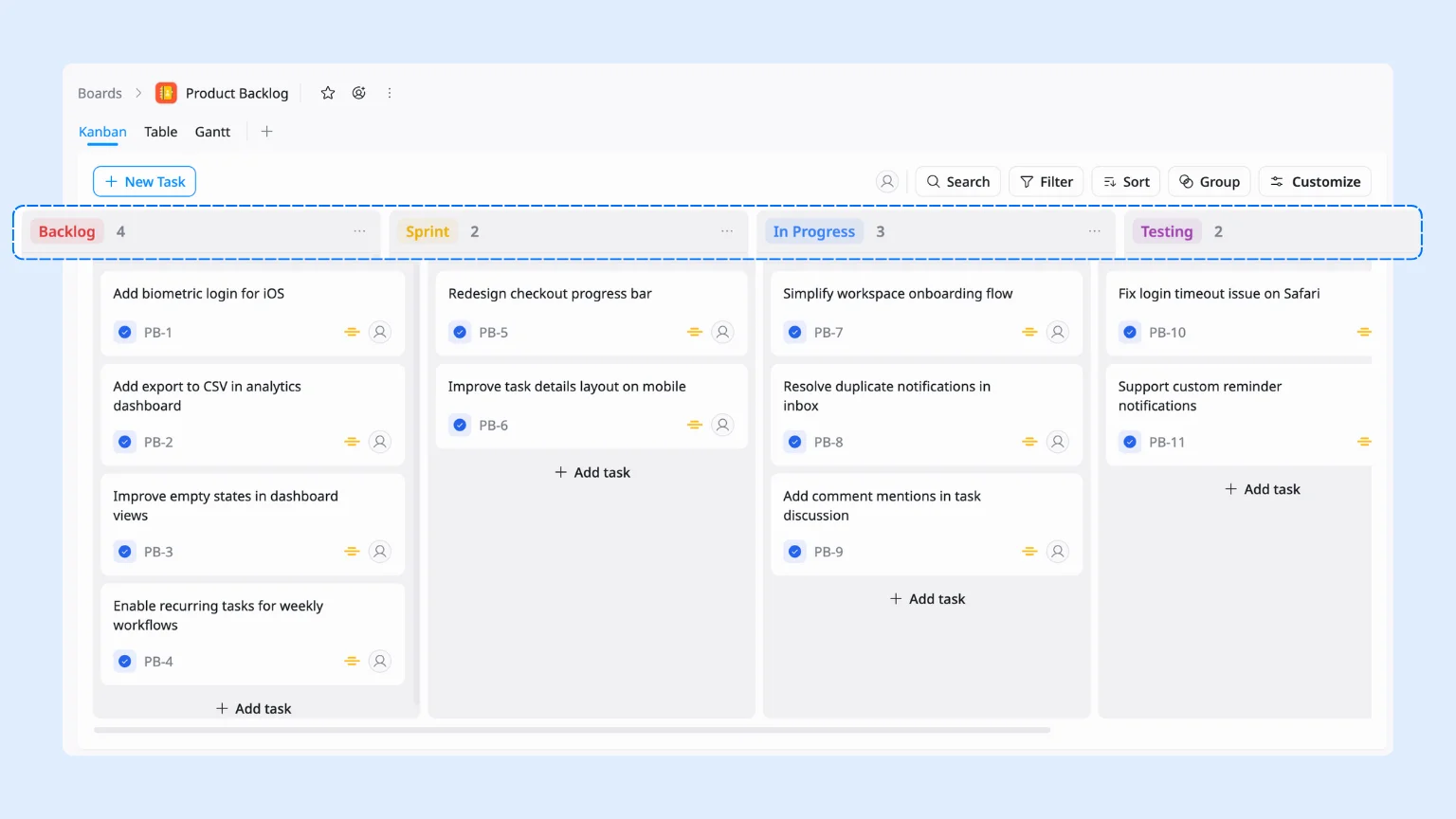The height and width of the screenshot is (819, 1456).
Task: Open "Improve task details layout on mobile" card
Action: point(591,406)
